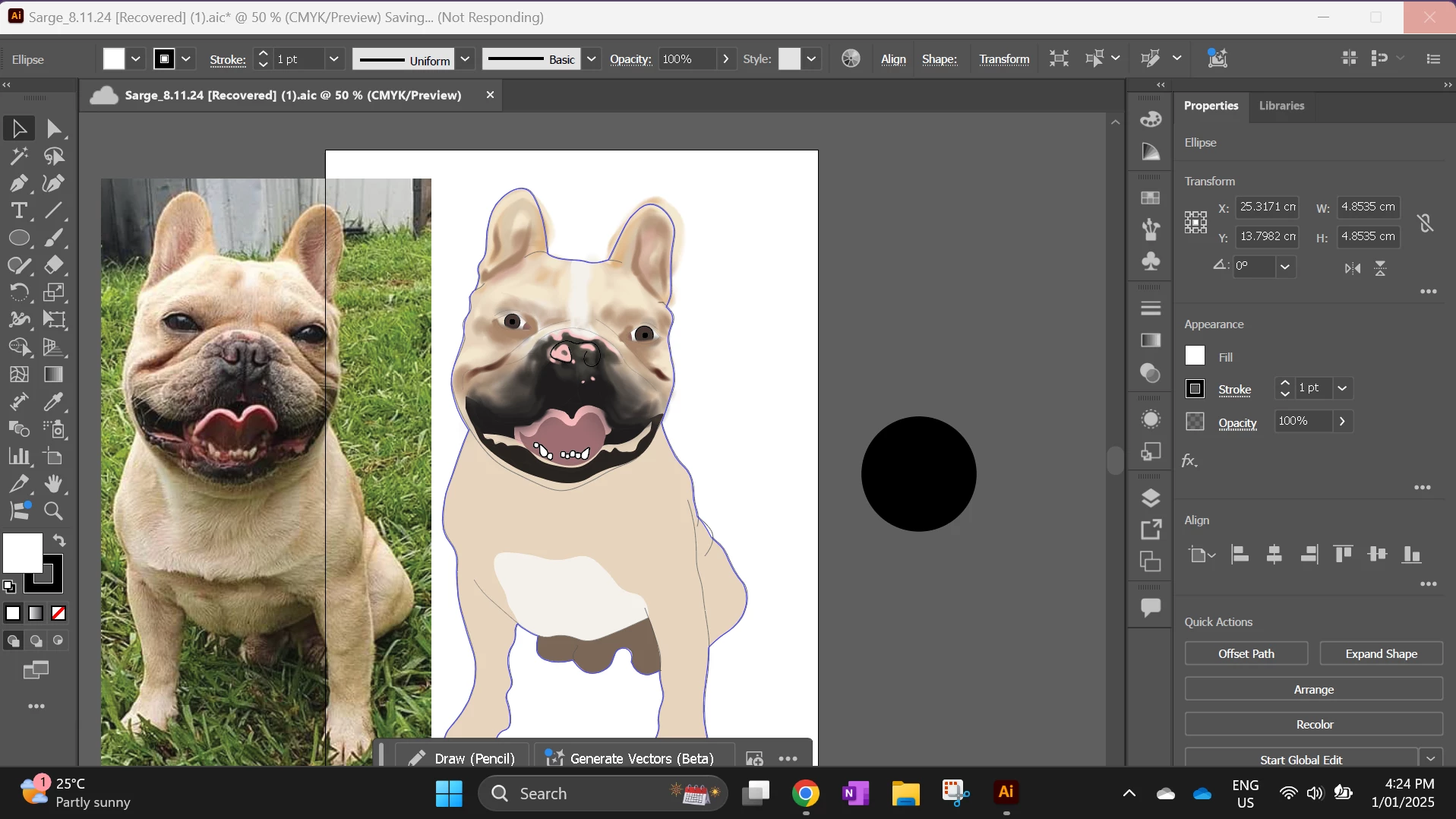Open the Align panel link in control bar

893,59
